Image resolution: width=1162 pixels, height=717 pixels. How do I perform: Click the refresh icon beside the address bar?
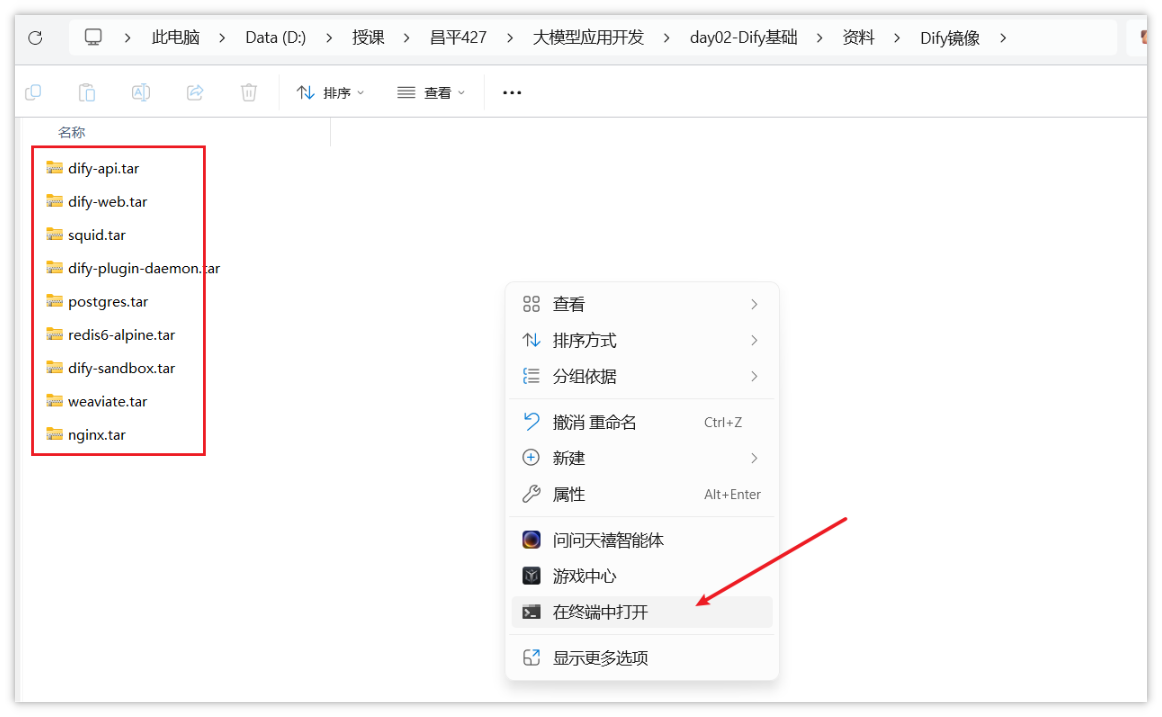click(35, 38)
